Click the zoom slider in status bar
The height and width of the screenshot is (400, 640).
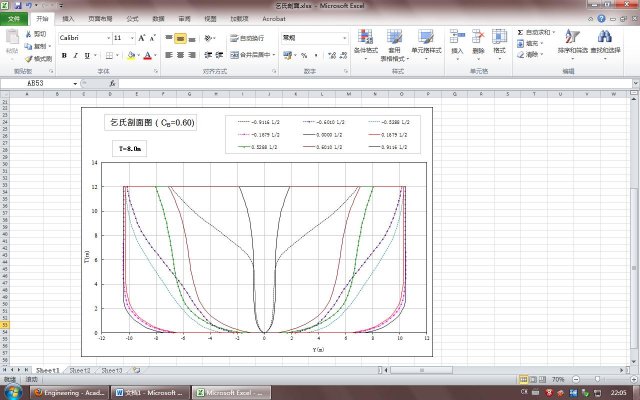click(x=595, y=380)
